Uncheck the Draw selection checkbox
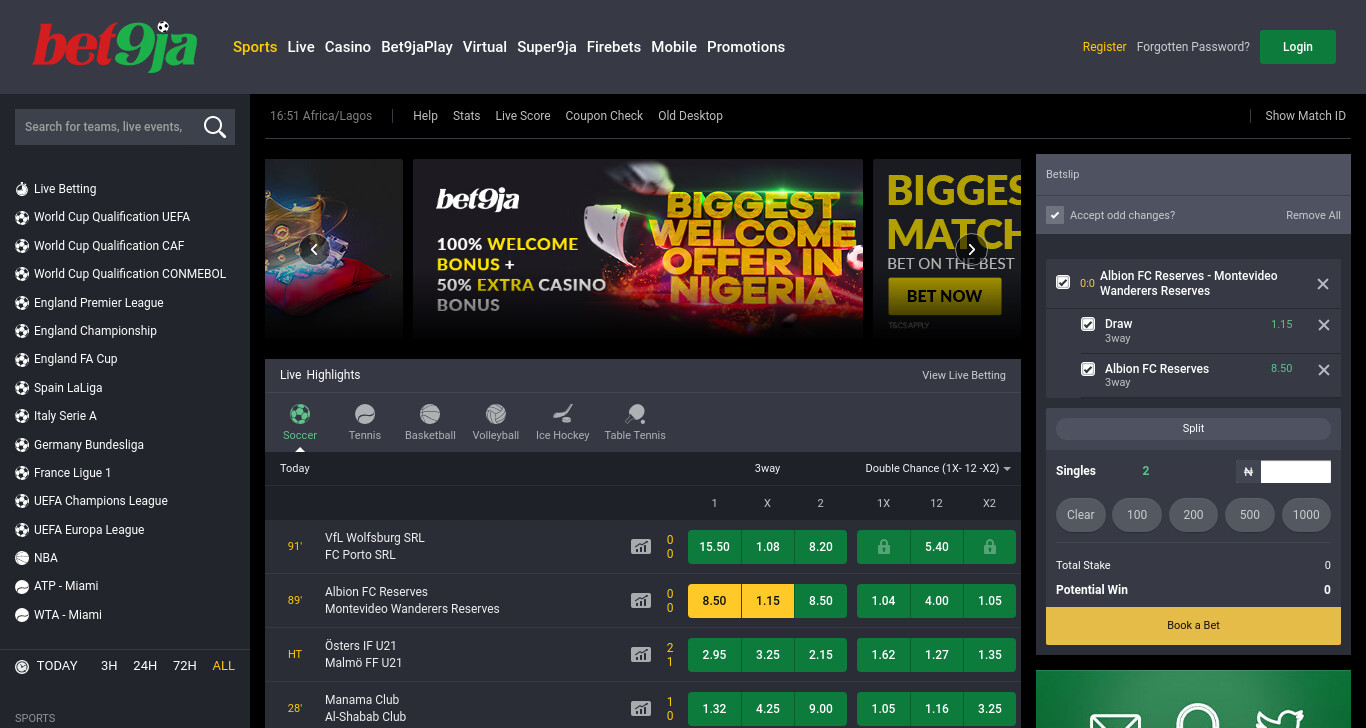Image resolution: width=1366 pixels, height=728 pixels. [x=1088, y=324]
